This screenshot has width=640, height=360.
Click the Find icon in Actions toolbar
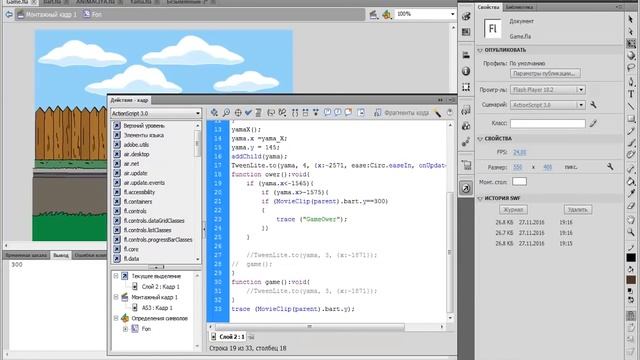pyautogui.click(x=226, y=113)
